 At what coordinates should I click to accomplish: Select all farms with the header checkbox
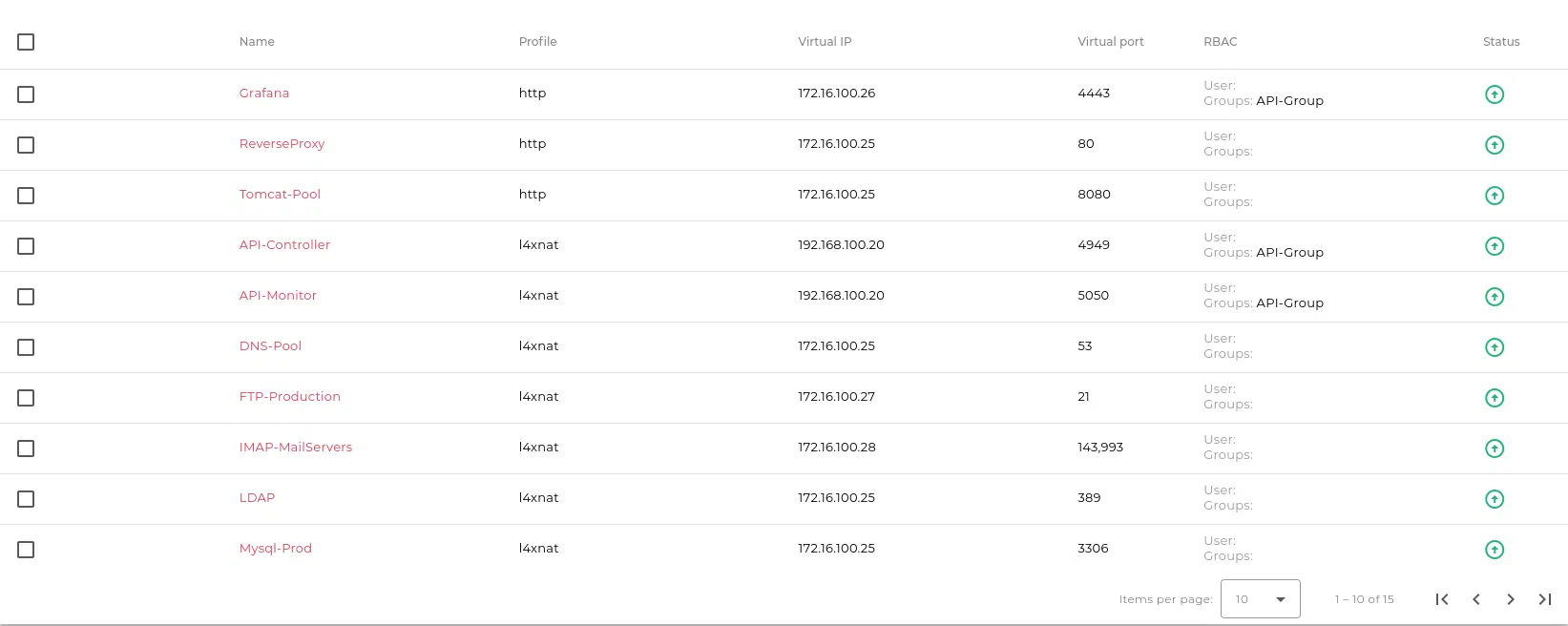click(x=26, y=42)
